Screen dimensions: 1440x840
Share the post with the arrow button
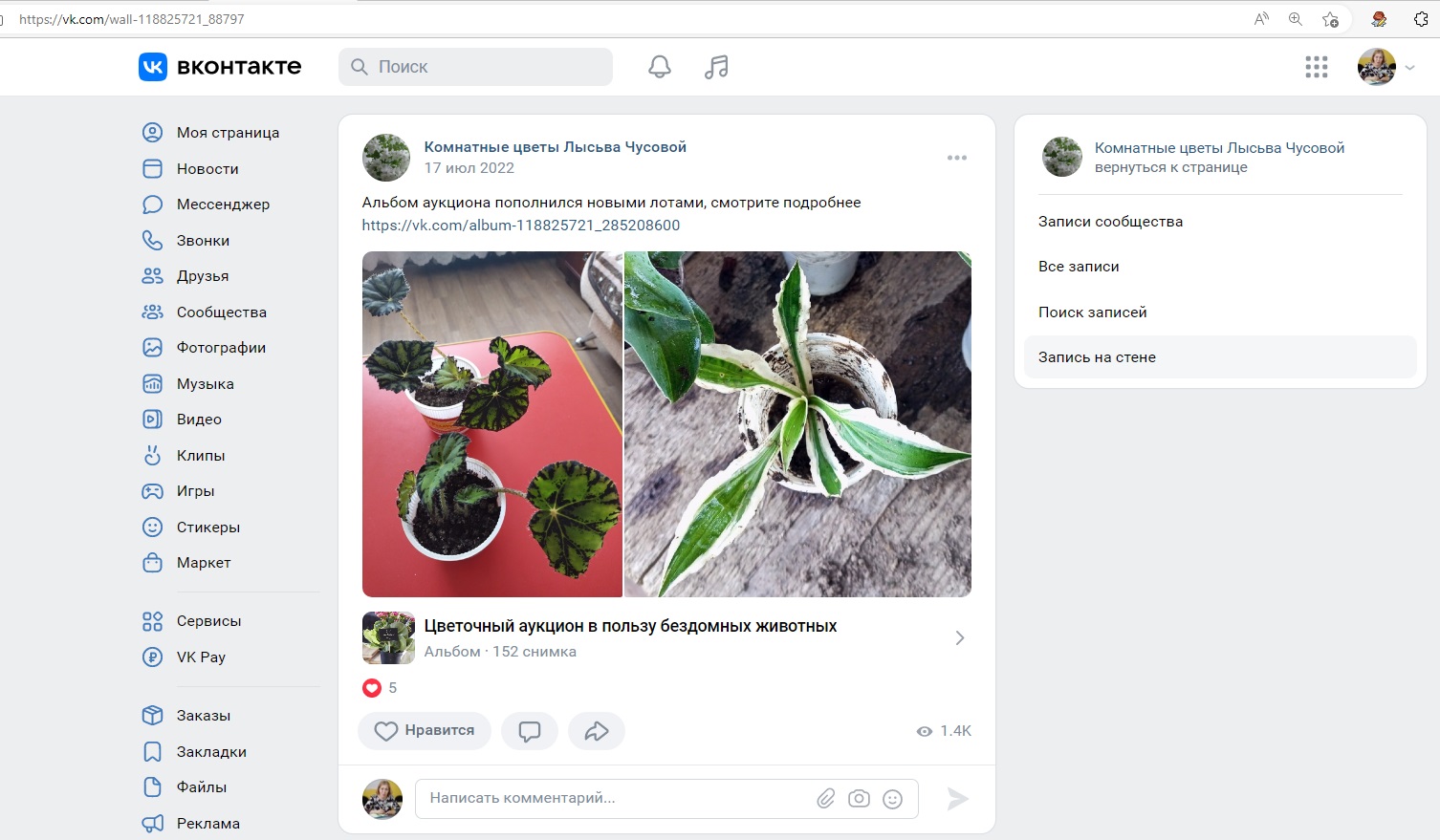(597, 731)
